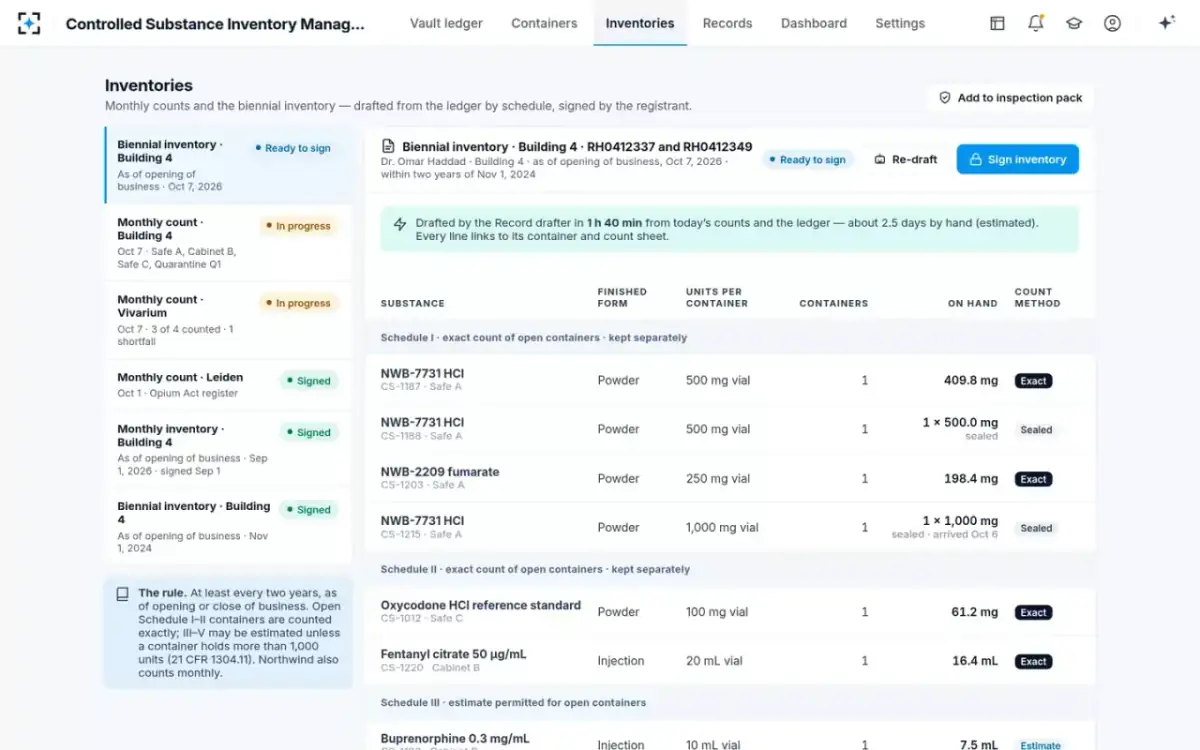The image size is (1200, 750).
Task: Open Monthly count Building 4 in progress
Action: 228,243
